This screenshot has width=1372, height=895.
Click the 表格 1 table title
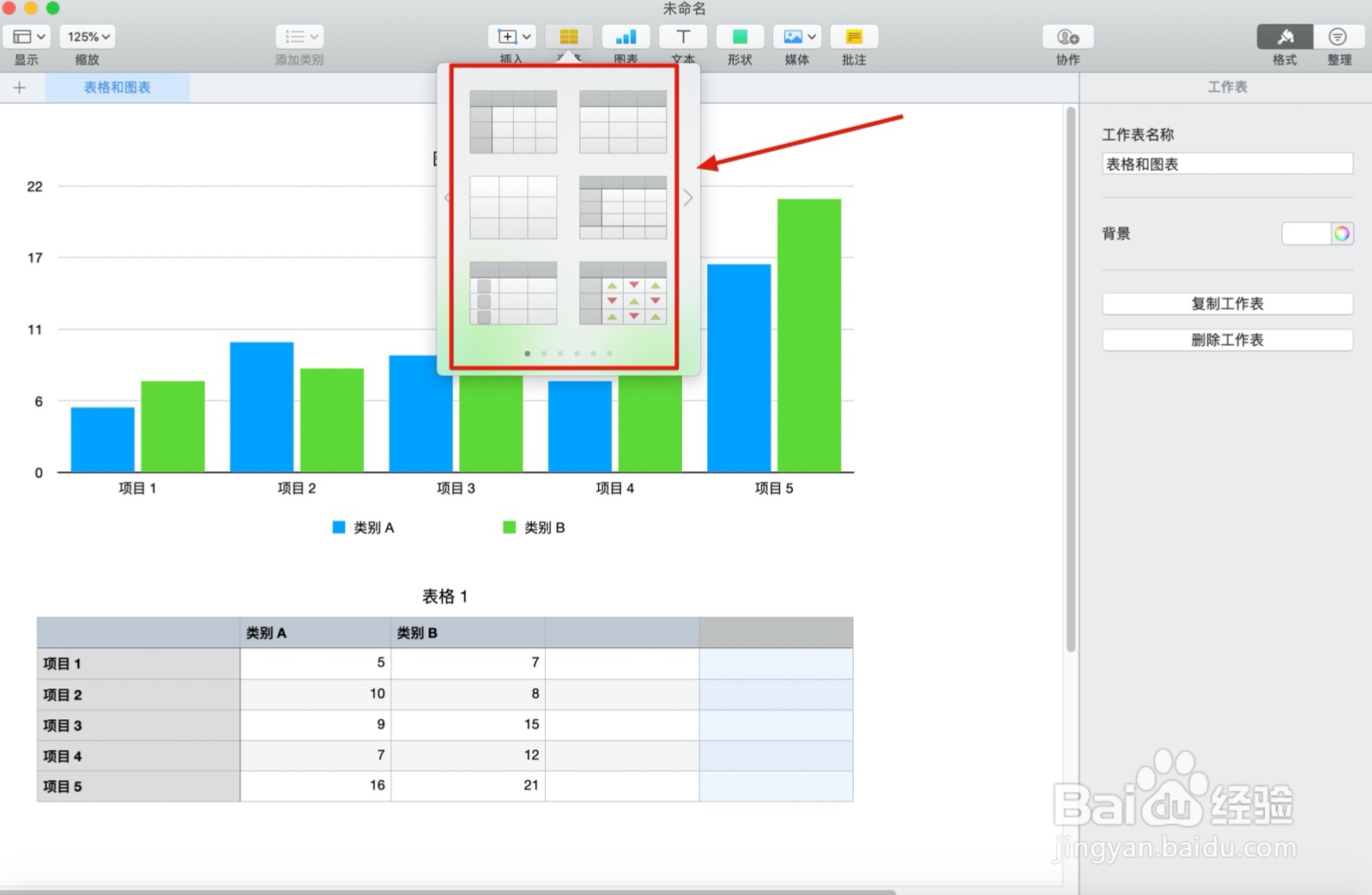(444, 596)
